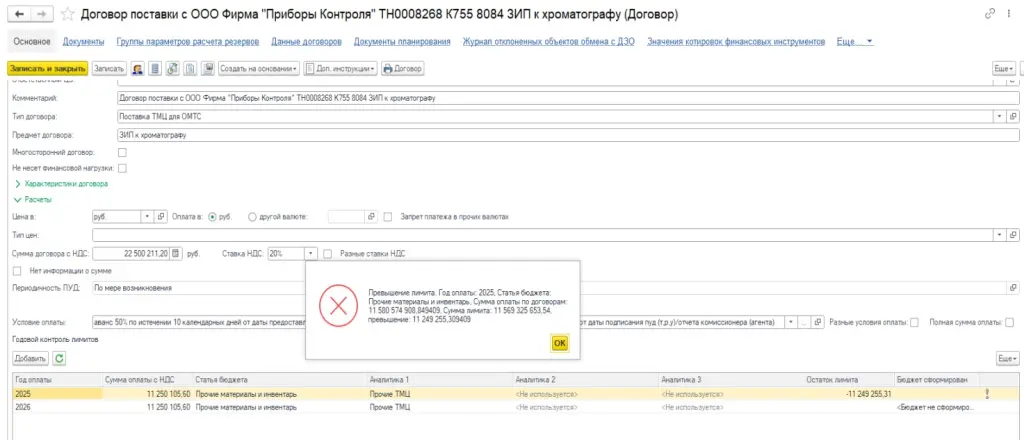Open form link next to другой валюте field

pyautogui.click(x=371, y=217)
